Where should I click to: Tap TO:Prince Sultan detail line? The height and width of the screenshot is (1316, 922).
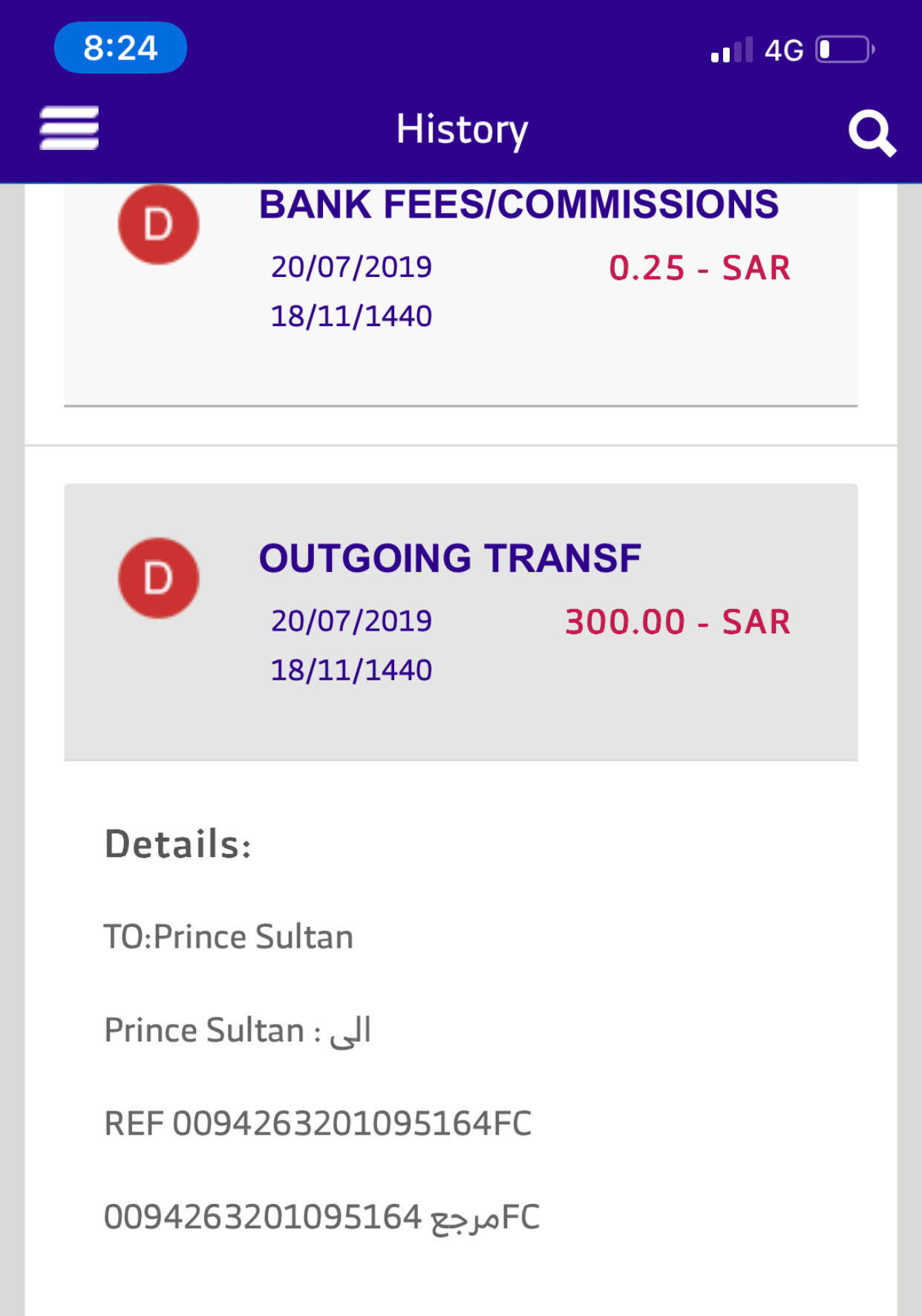(x=229, y=936)
